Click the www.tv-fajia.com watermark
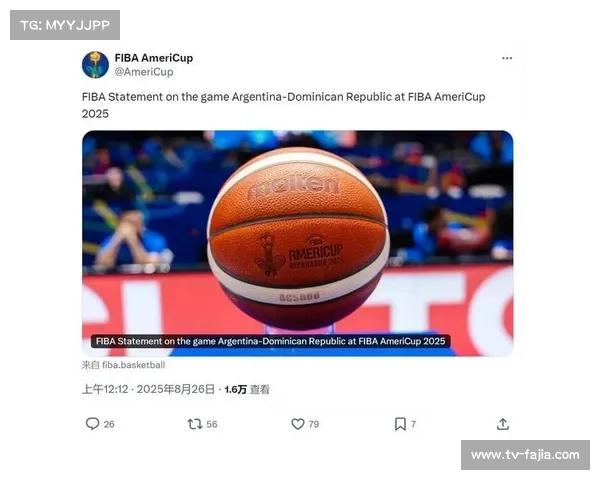600x480 pixels. click(x=525, y=455)
